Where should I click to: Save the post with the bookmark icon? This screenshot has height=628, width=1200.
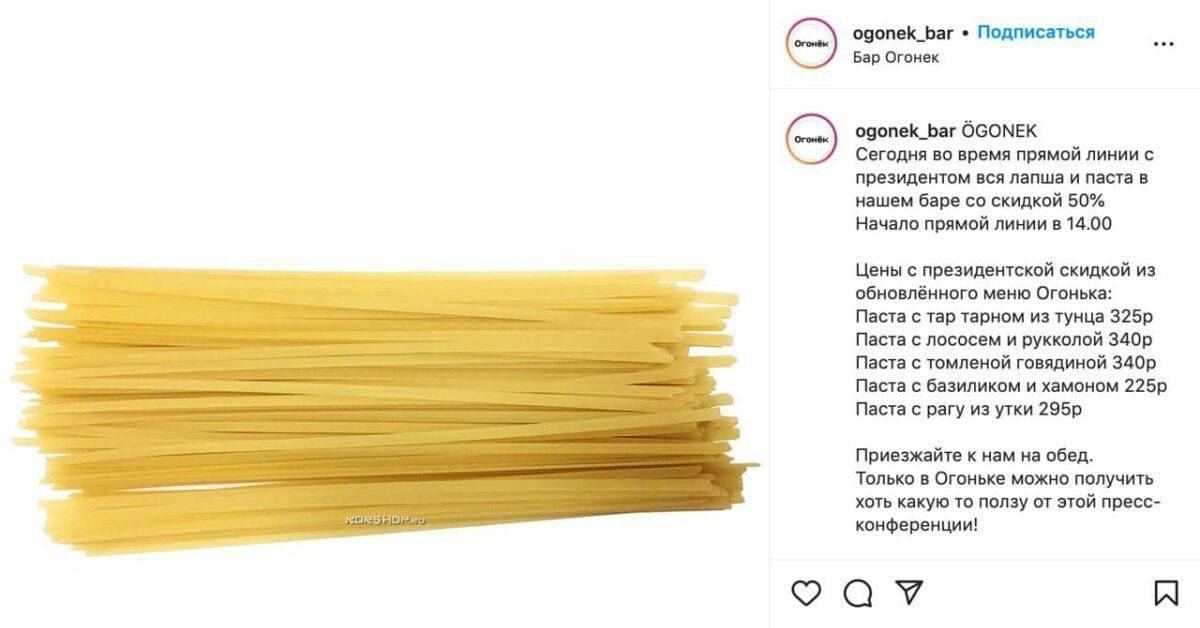1166,593
